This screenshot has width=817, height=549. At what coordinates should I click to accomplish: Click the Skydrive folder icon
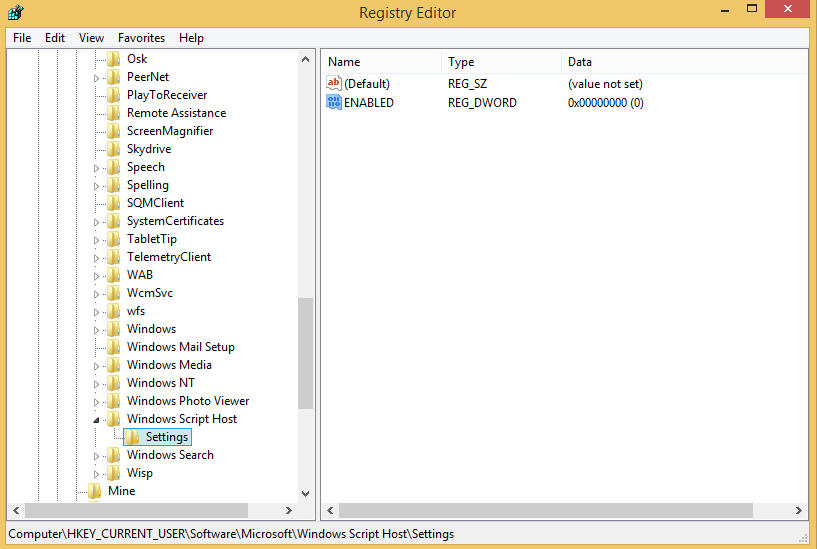pos(114,149)
